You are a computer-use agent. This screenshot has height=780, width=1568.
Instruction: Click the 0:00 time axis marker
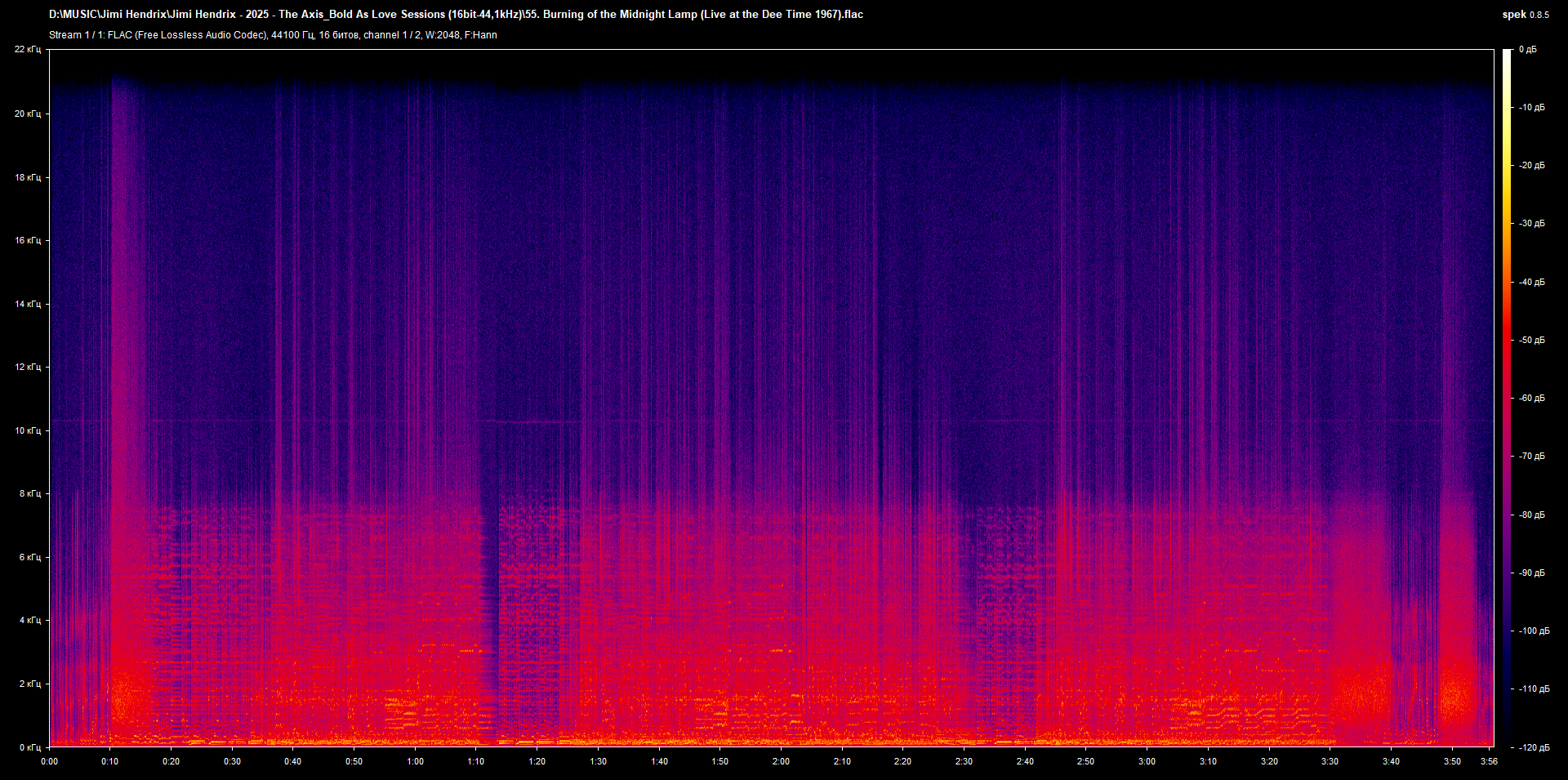[50, 761]
